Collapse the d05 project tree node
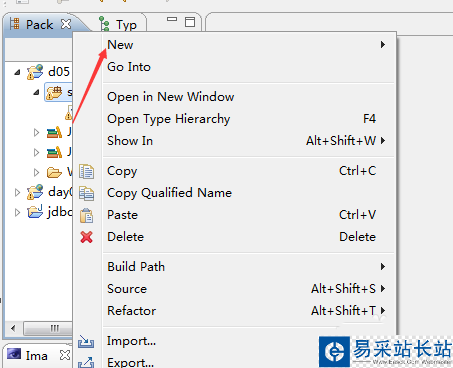The height and width of the screenshot is (368, 453). click(18, 72)
